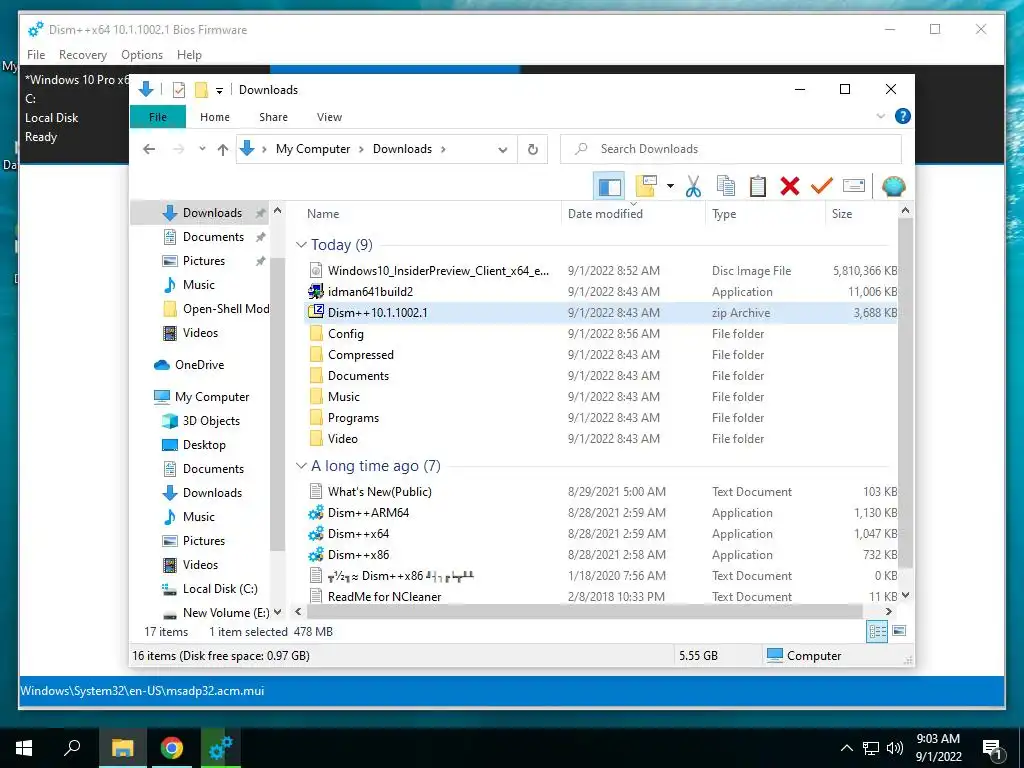Expand the ribbon with the chevron
Image resolution: width=1024 pixels, height=768 pixels.
[881, 116]
